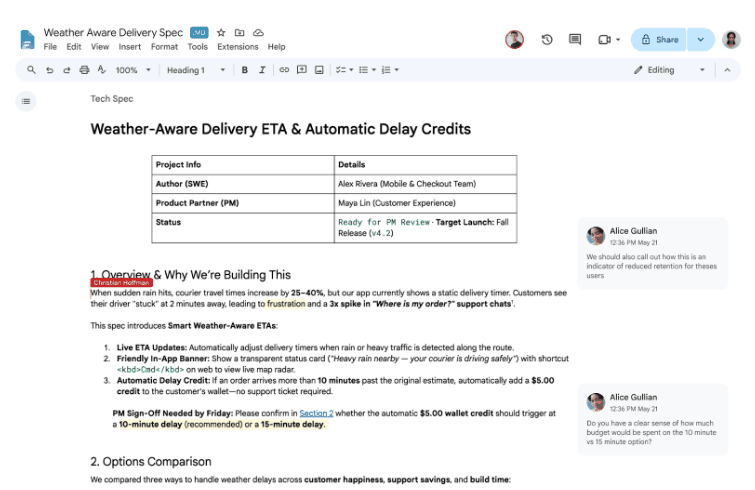
Task: Collapse the toolbar with up chevron
Action: point(727,70)
